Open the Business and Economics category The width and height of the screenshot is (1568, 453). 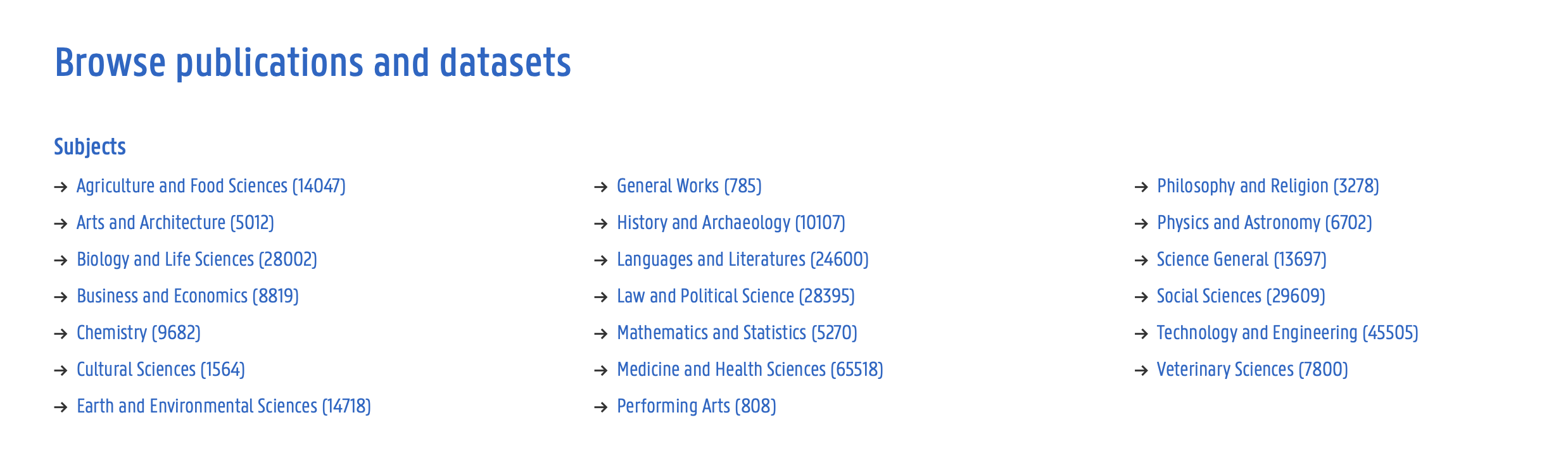pos(188,296)
